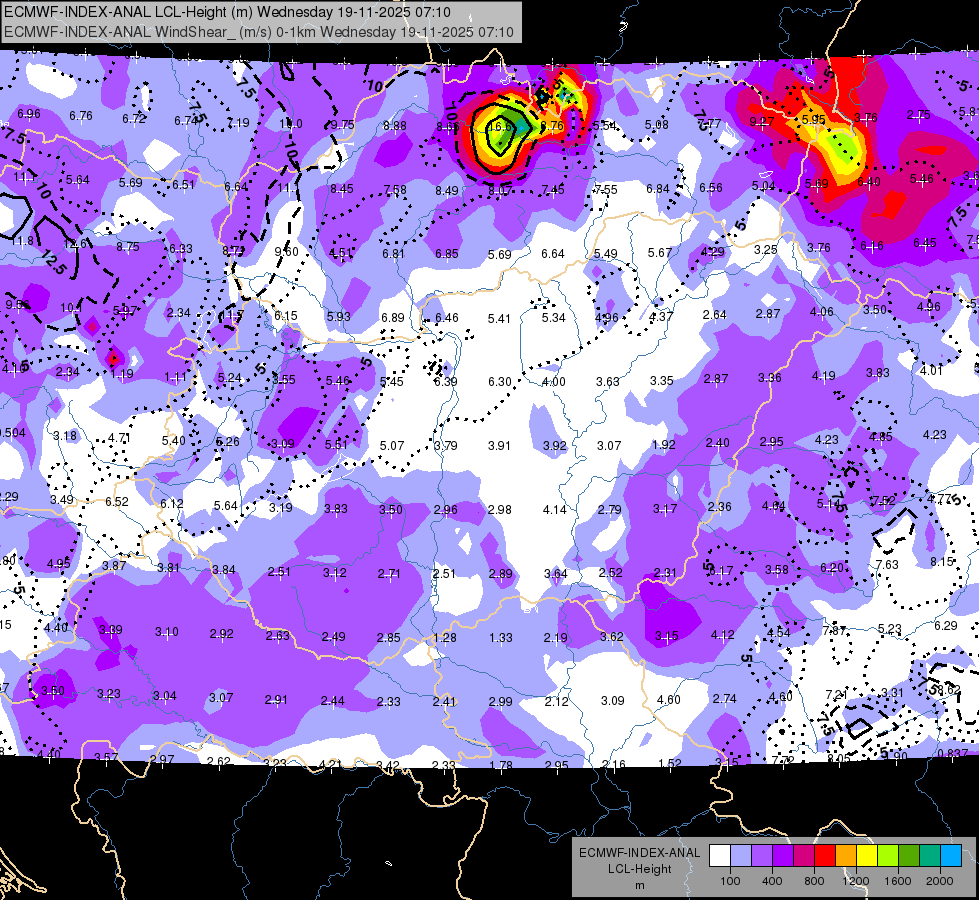The height and width of the screenshot is (900, 979).
Task: Click the 6.85 grid value
Action: [x=446, y=254]
